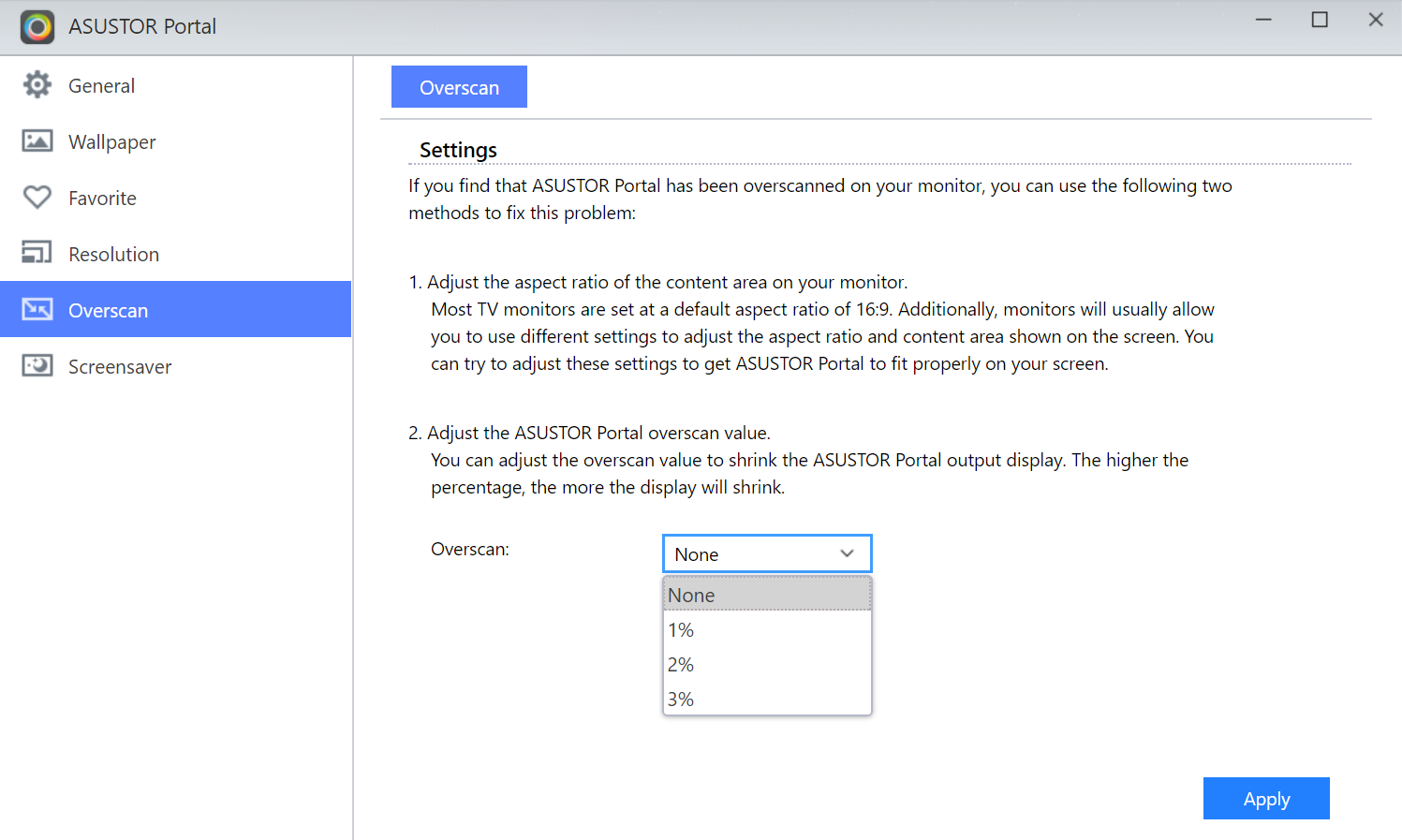Select Overscan label in sidebar

(x=108, y=311)
